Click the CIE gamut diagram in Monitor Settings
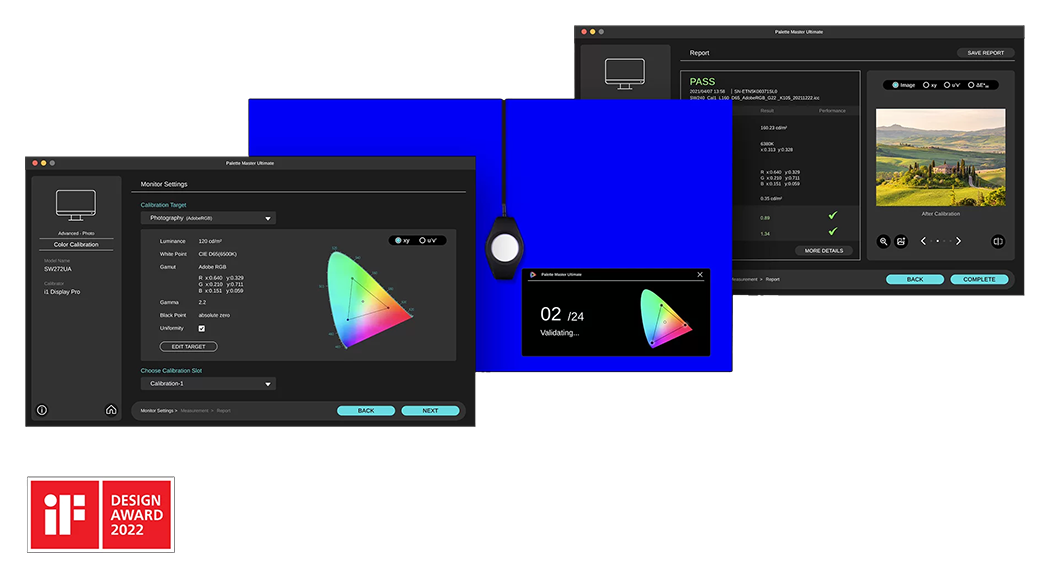Viewport: 1050px width, 578px height. coord(367,299)
